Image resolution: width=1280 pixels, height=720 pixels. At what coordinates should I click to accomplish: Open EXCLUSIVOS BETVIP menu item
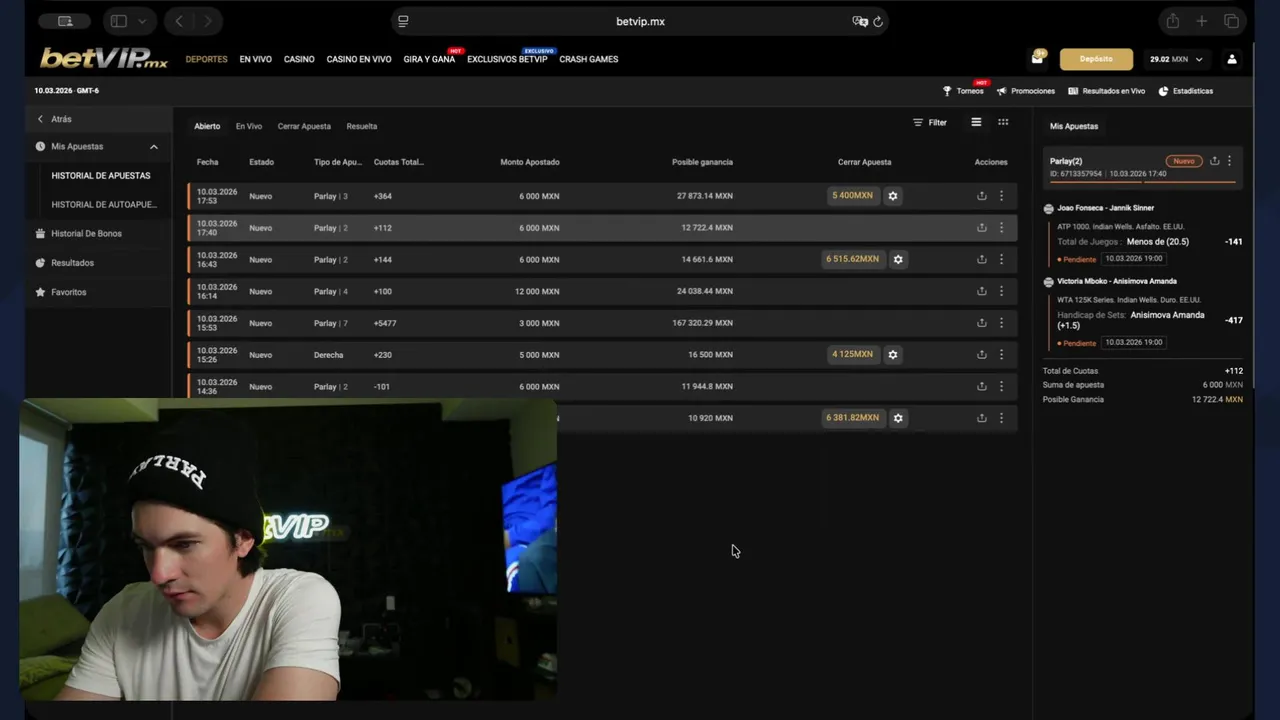coord(507,59)
